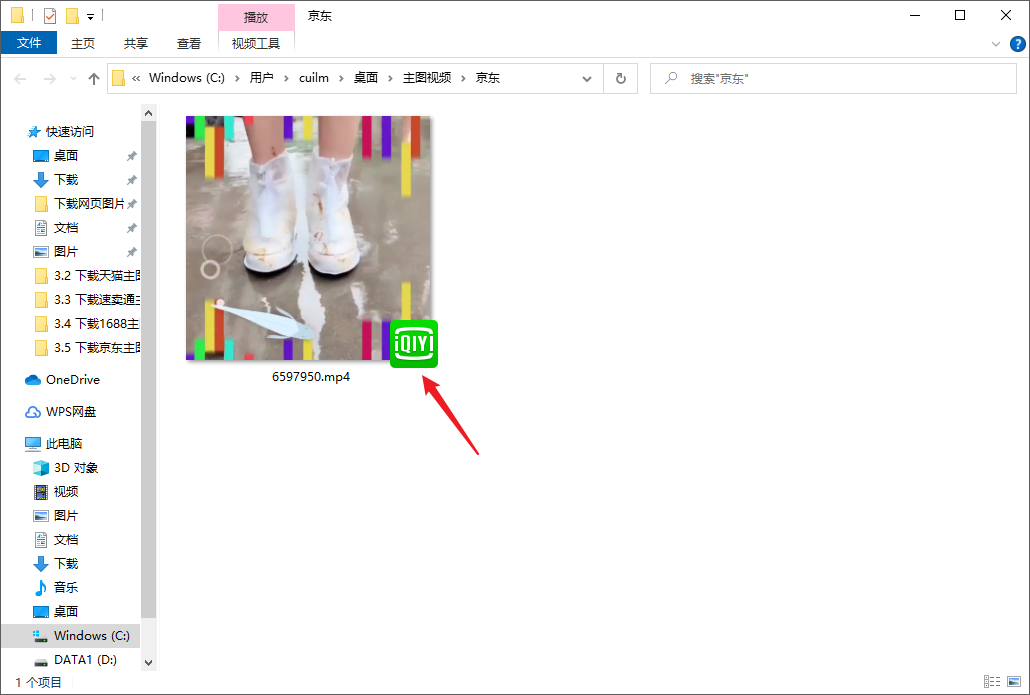Click 用户 in the address path
Image resolution: width=1030 pixels, height=695 pixels.
click(261, 78)
